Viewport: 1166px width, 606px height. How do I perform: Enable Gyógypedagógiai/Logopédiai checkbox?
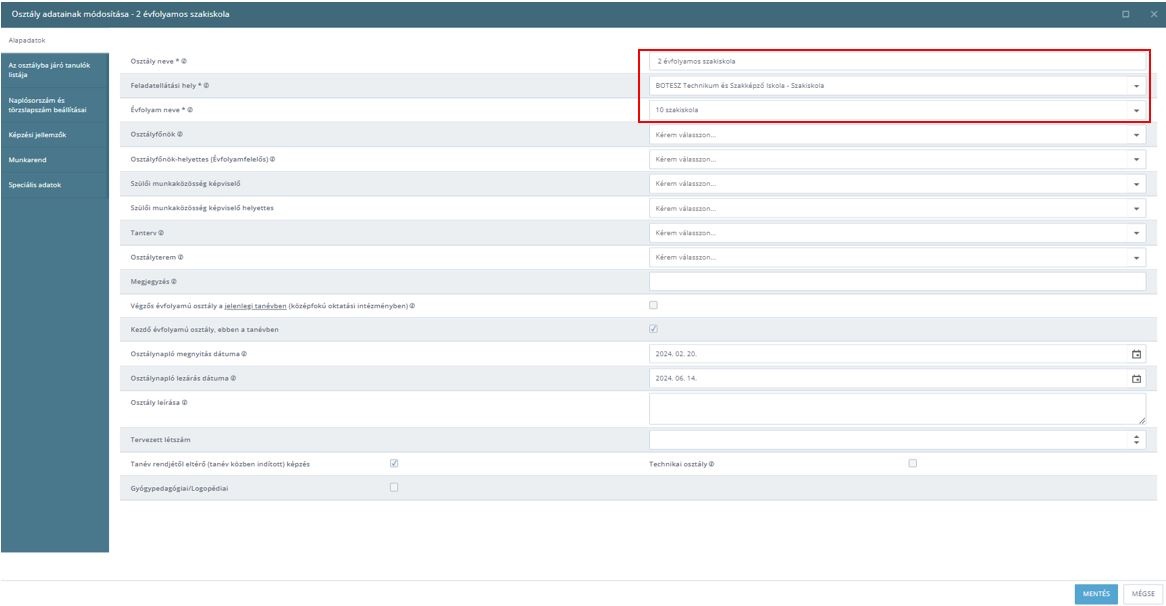coord(393,488)
